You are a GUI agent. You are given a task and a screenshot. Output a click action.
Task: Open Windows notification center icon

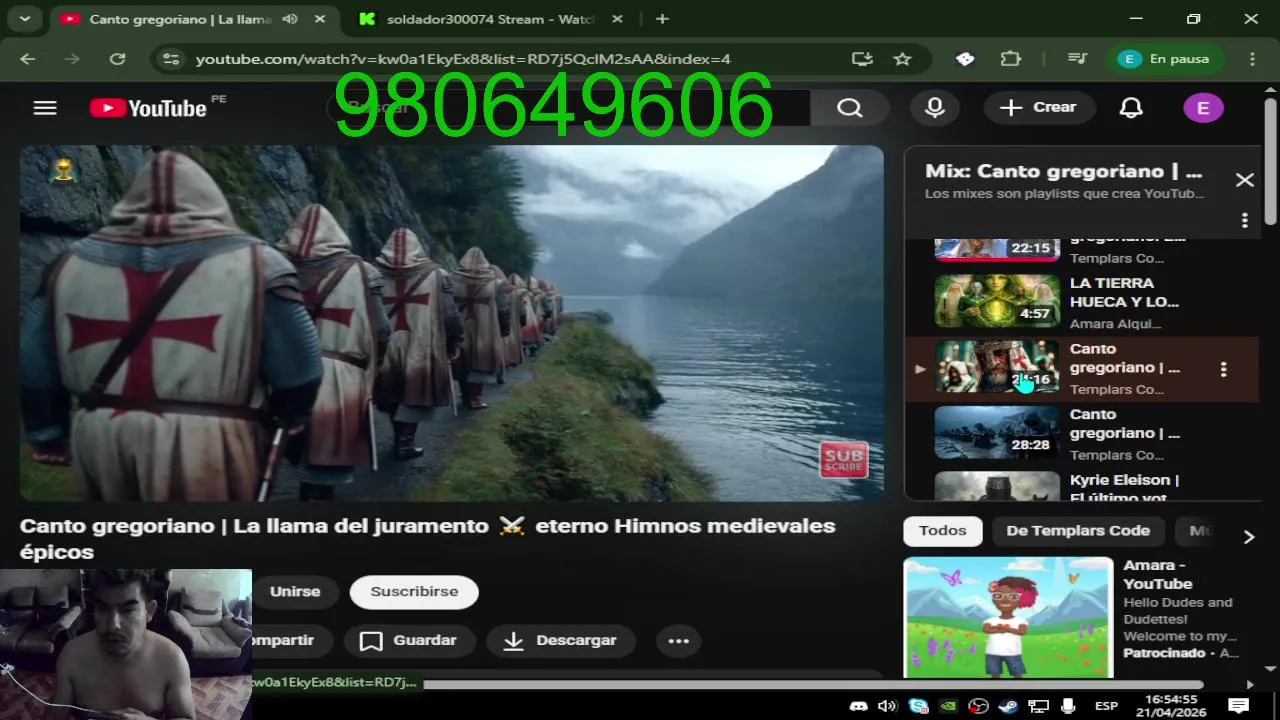(x=1238, y=706)
